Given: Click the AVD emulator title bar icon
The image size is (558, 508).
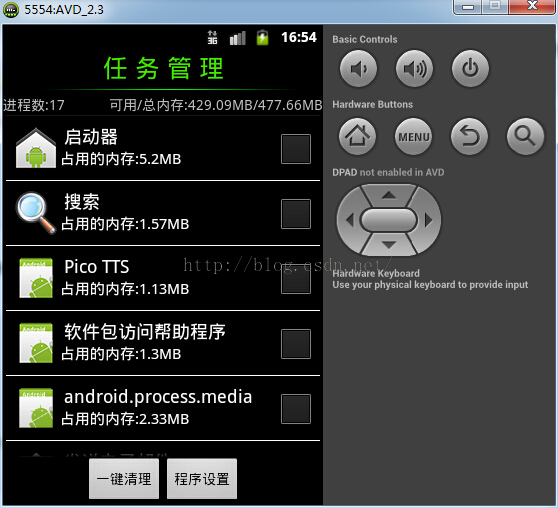Looking at the screenshot, I should pyautogui.click(x=11, y=10).
